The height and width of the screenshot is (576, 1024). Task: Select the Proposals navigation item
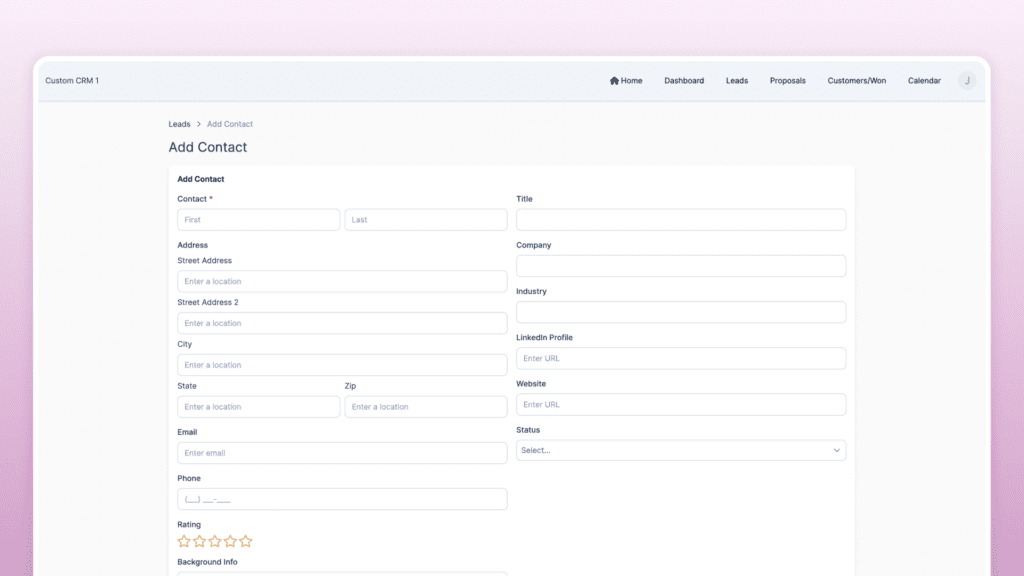click(x=788, y=81)
